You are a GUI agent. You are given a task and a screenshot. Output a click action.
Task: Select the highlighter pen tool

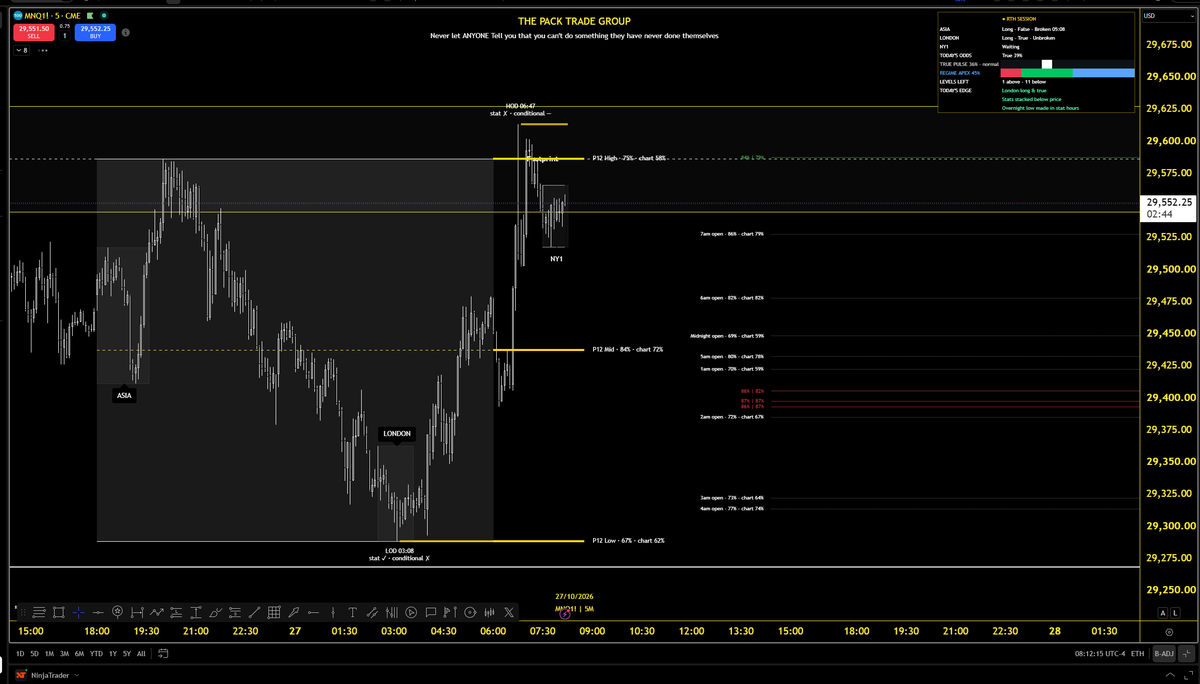coord(293,612)
